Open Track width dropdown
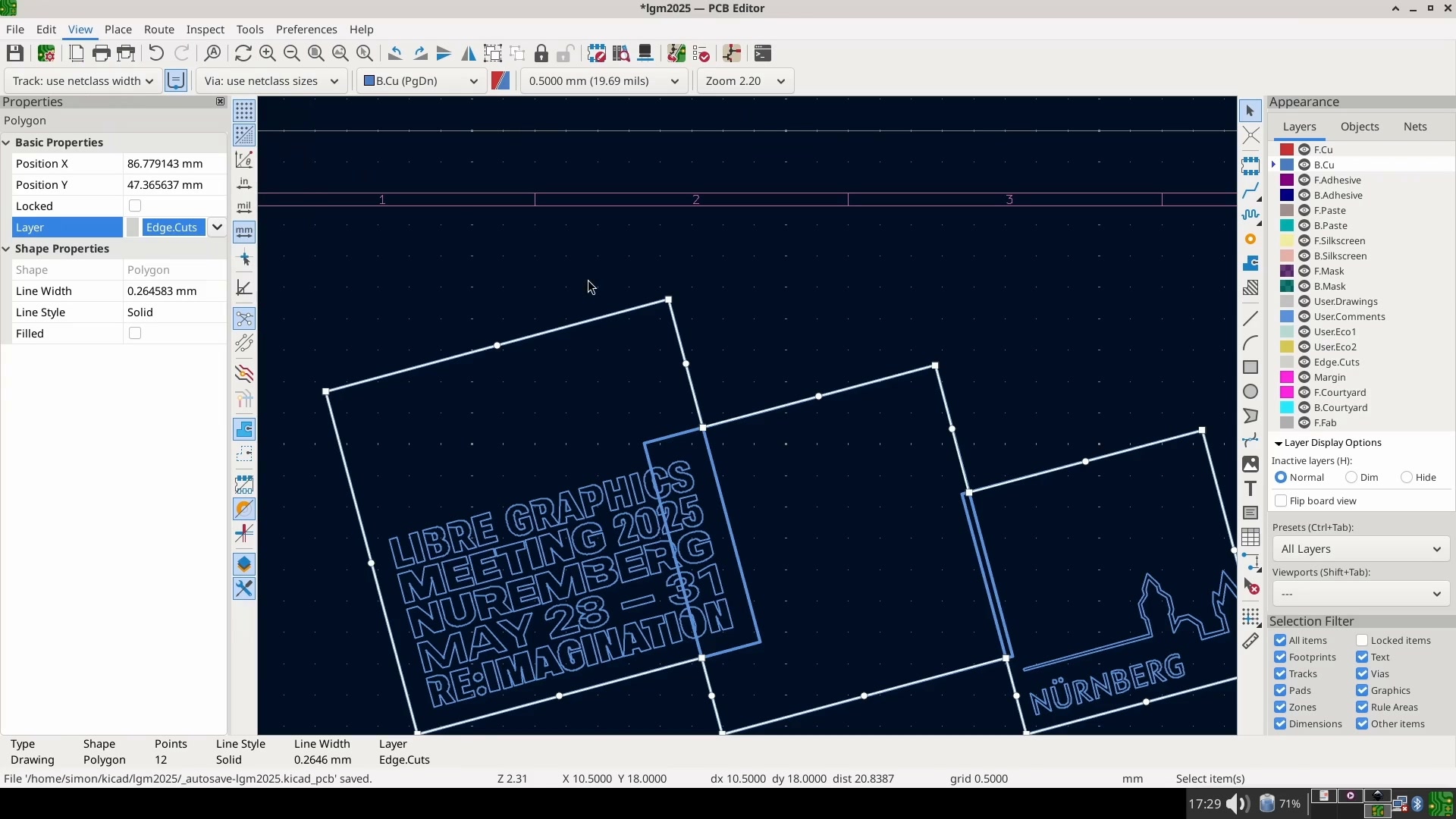The height and width of the screenshot is (819, 1456). [x=82, y=81]
